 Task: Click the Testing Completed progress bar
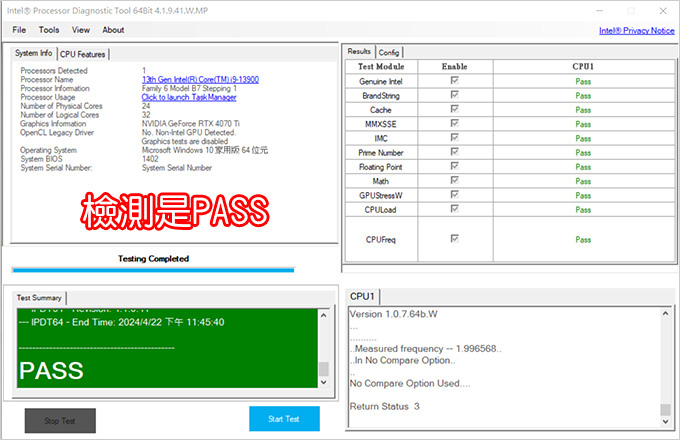[153, 270]
